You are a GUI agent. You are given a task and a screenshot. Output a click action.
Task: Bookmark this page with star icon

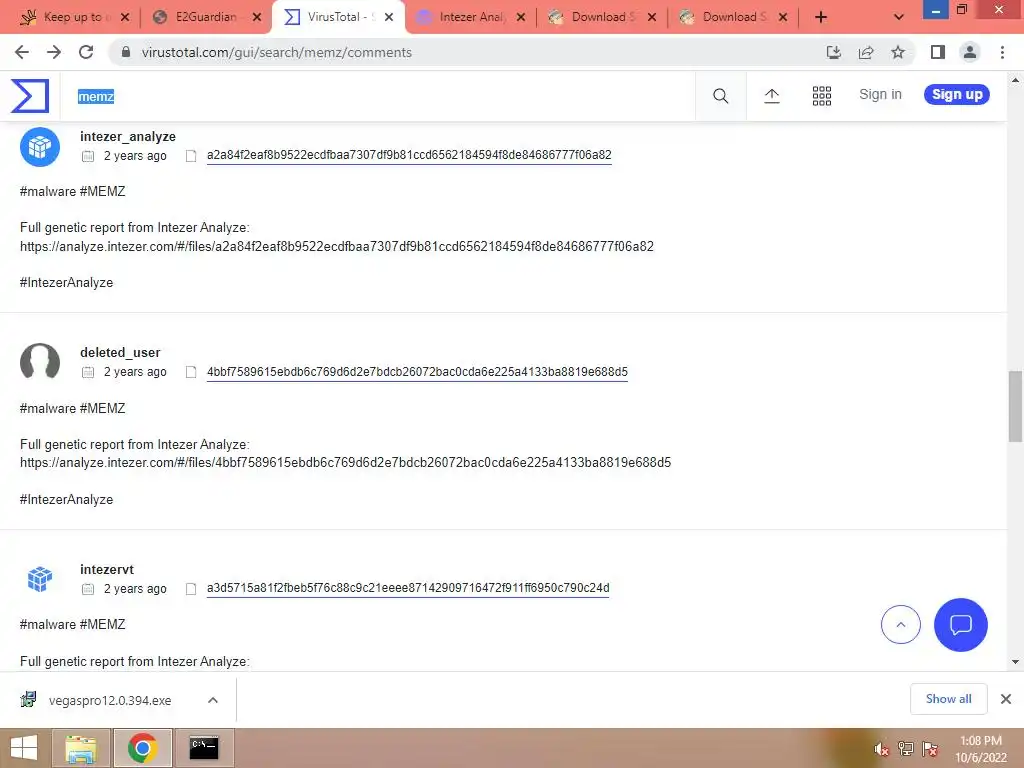click(898, 52)
